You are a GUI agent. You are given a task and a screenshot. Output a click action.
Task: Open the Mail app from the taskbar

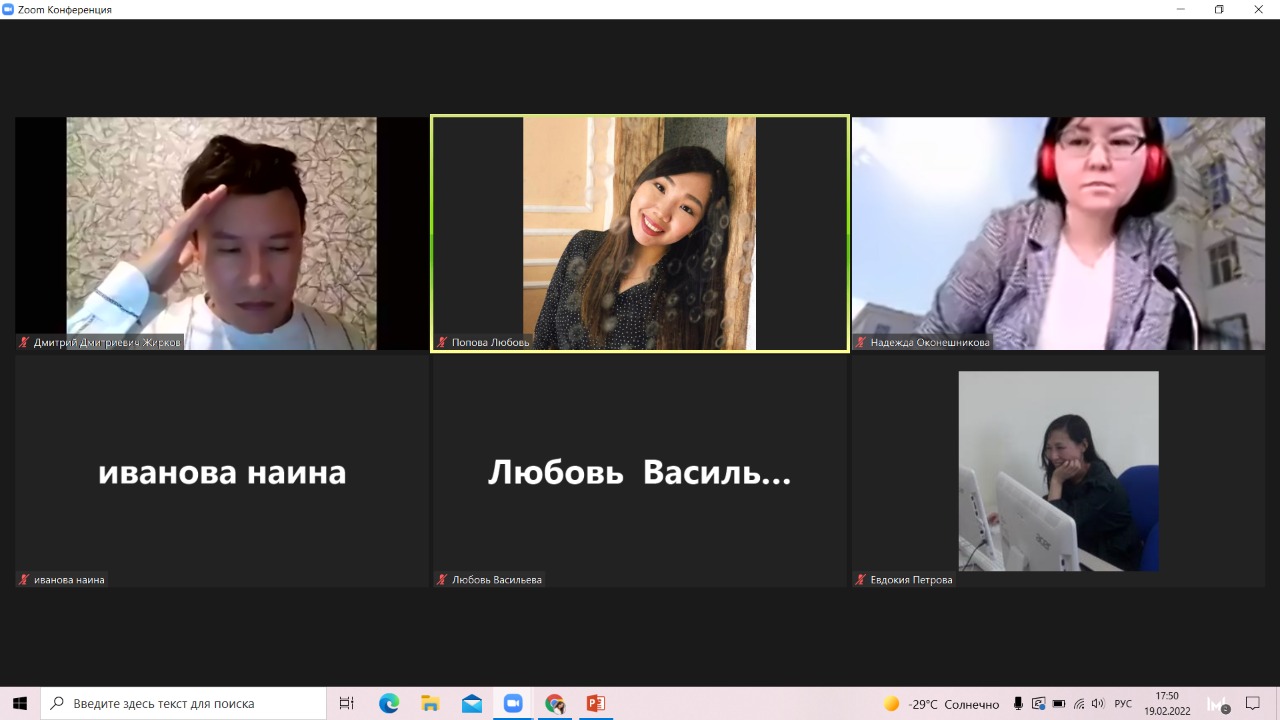click(472, 703)
